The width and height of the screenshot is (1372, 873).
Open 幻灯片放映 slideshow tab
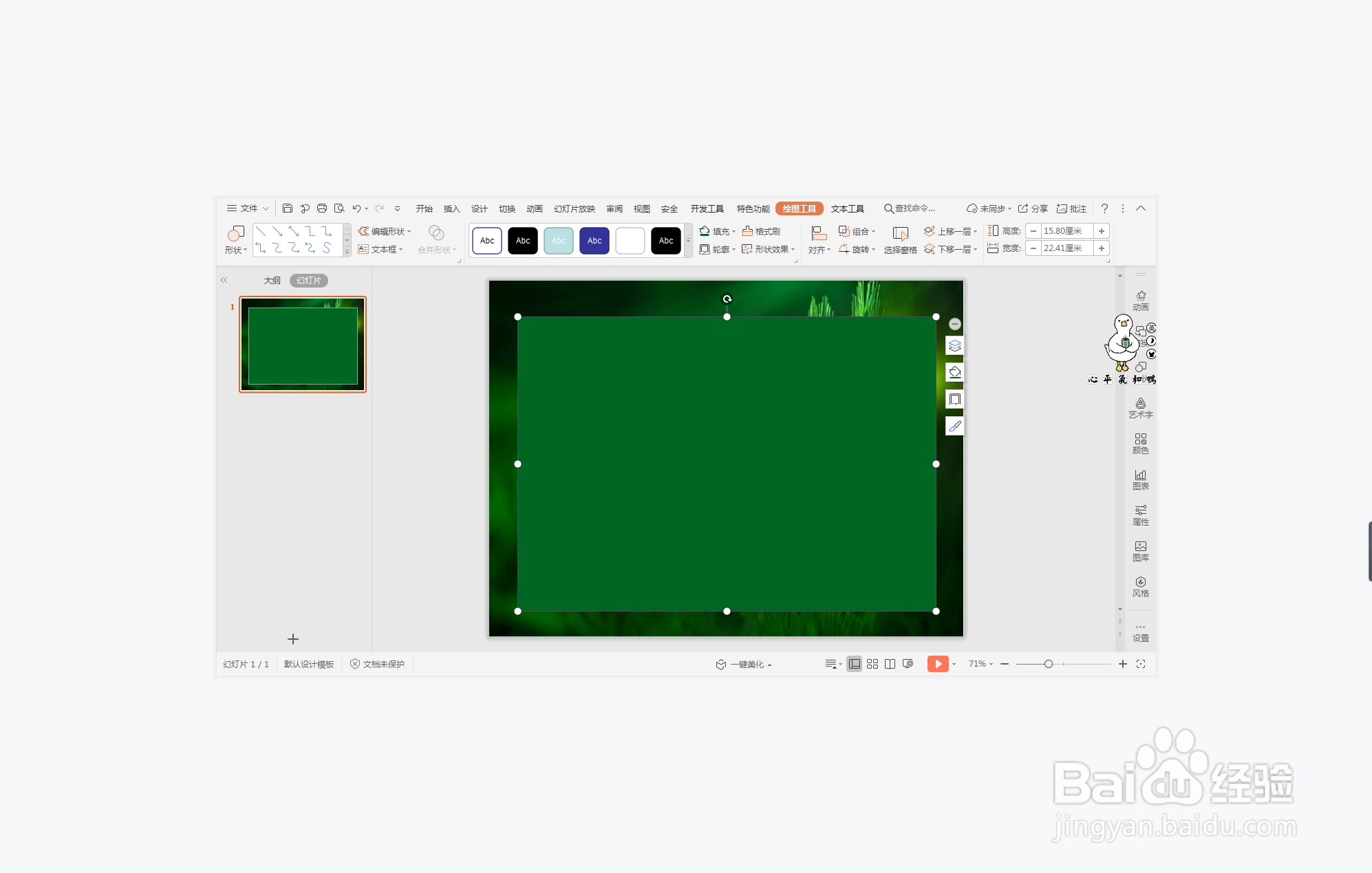tap(574, 208)
